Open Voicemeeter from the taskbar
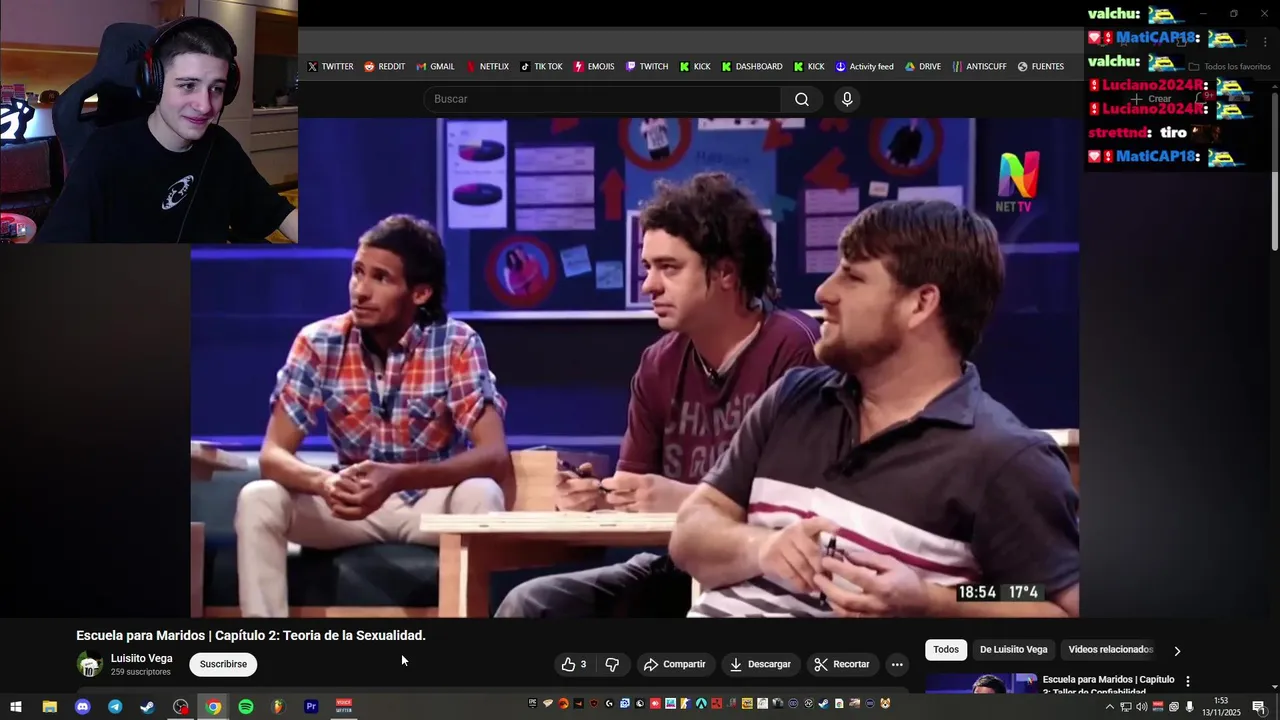The height and width of the screenshot is (720, 1280). 344,707
